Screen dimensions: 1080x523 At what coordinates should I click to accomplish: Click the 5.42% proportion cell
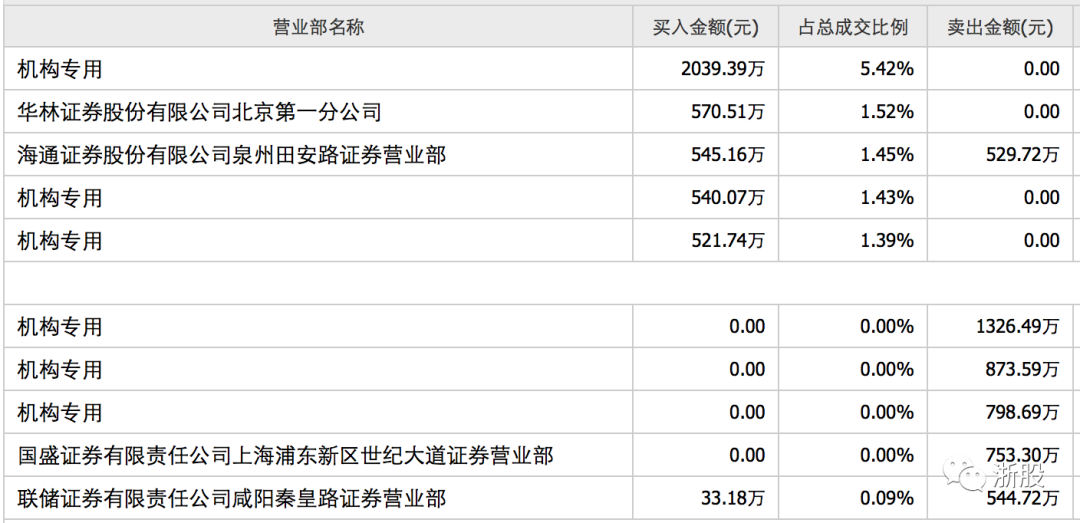click(x=888, y=69)
